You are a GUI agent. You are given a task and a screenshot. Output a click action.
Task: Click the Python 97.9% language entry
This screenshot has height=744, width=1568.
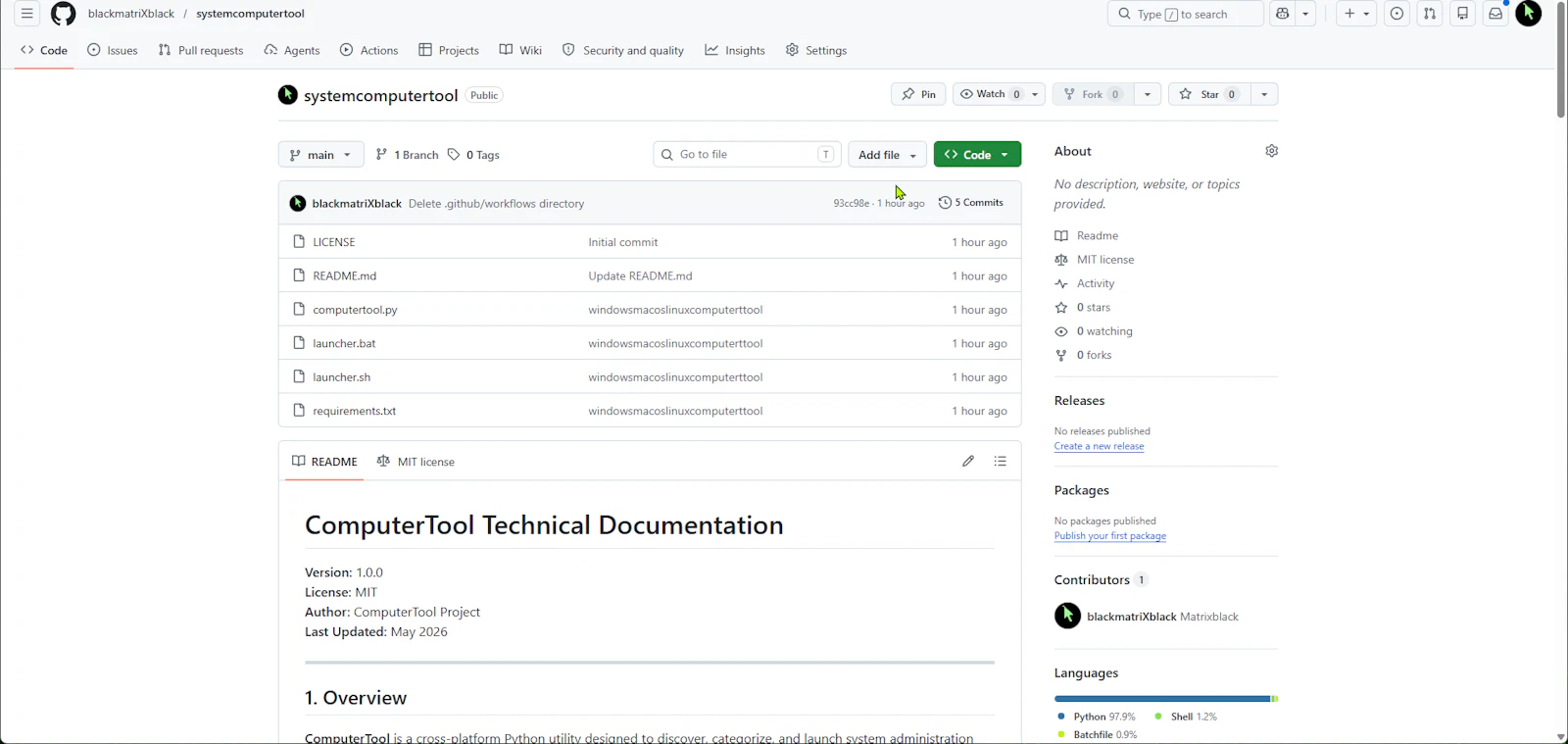[x=1096, y=717]
